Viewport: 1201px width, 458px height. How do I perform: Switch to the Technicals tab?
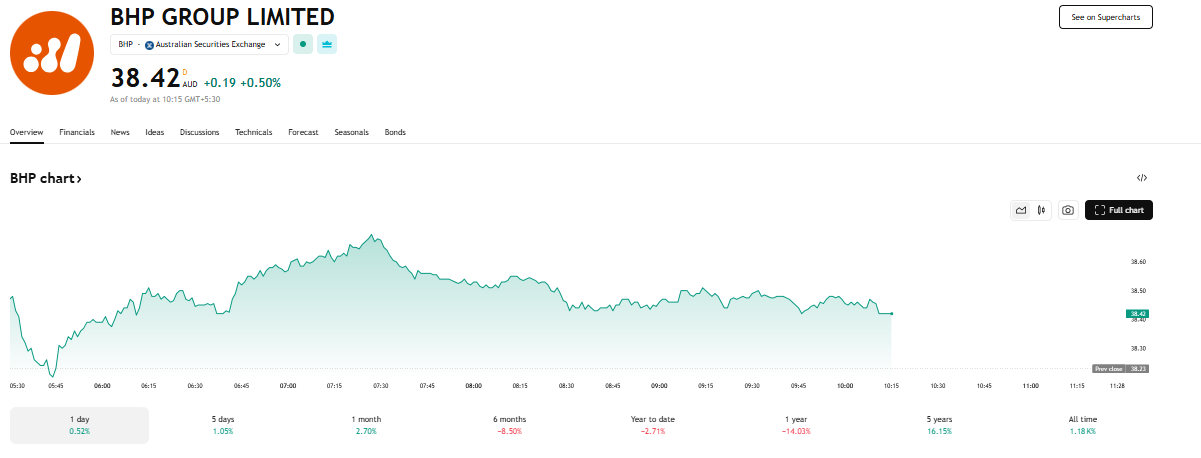click(253, 132)
